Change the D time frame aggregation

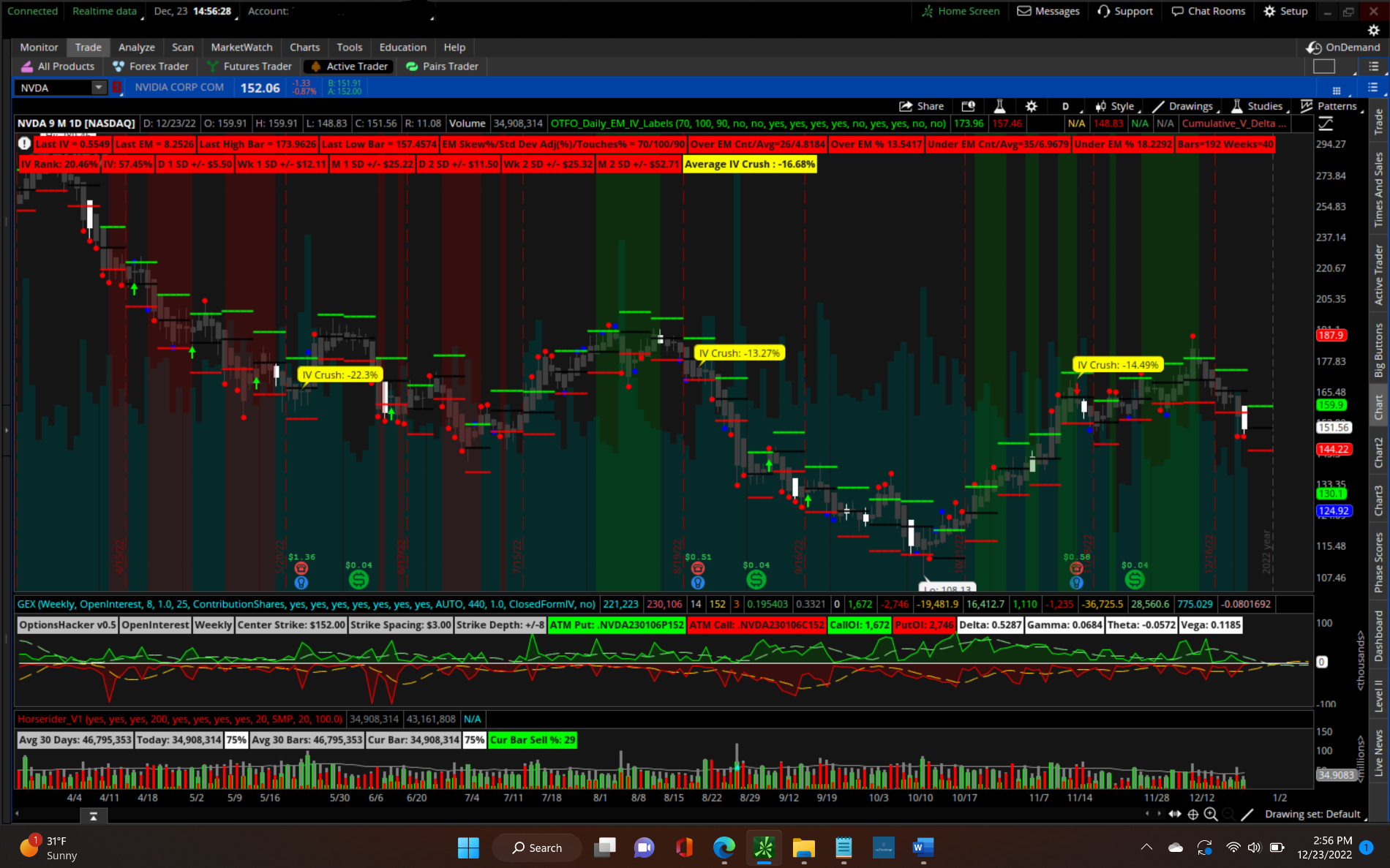click(1066, 106)
